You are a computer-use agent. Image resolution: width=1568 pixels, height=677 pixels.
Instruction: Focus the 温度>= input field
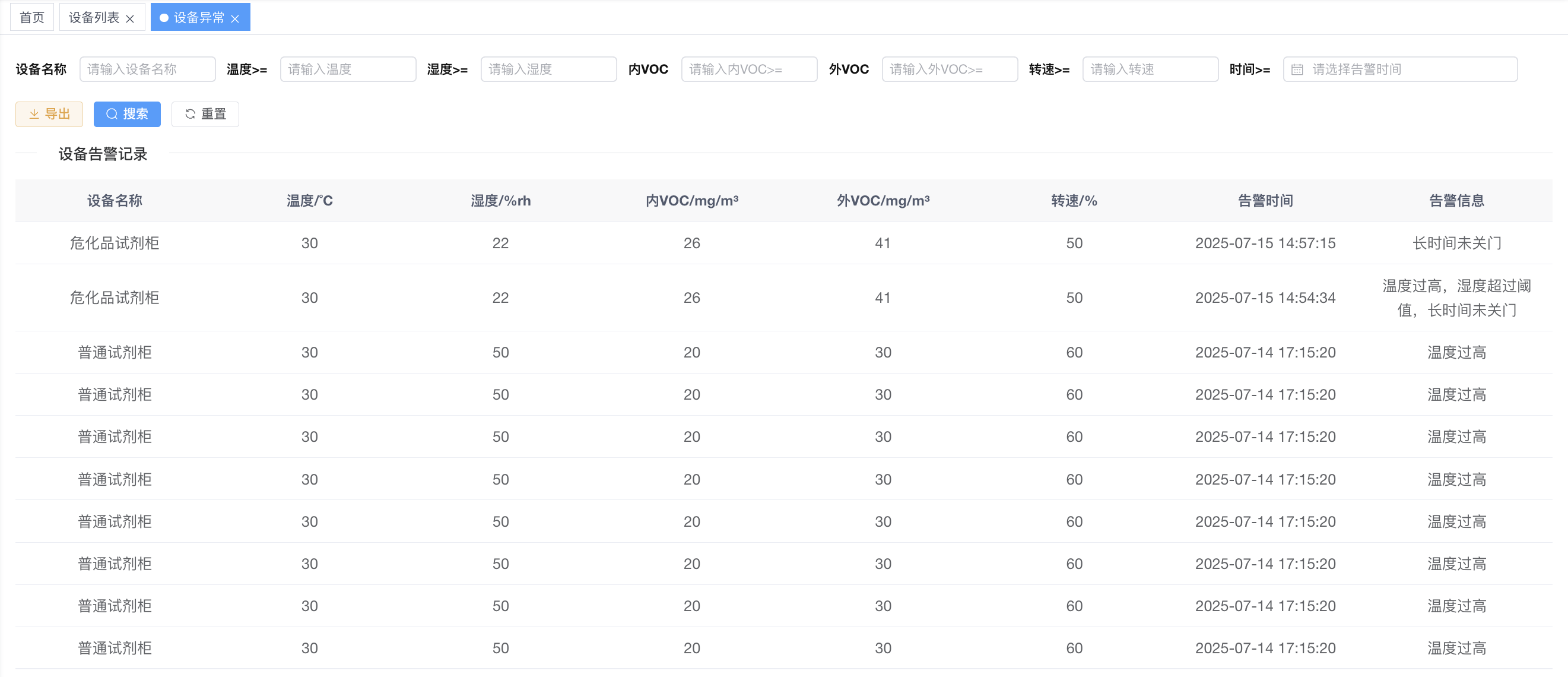[x=348, y=69]
